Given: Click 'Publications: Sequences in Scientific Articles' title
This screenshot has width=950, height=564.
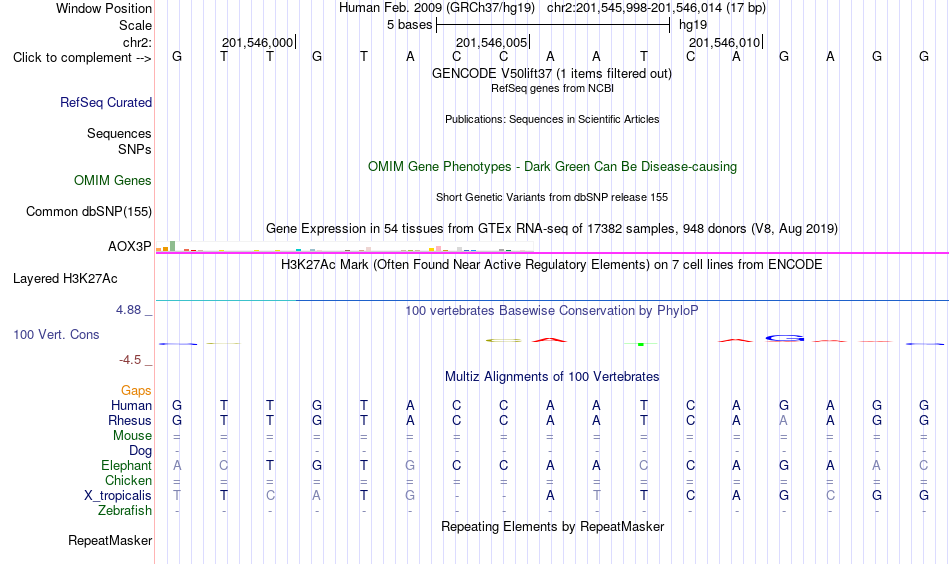Looking at the screenshot, I should click(552, 119).
